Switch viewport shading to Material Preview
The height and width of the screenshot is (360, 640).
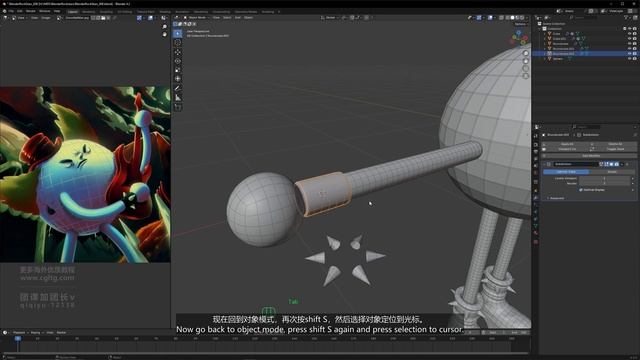point(517,18)
